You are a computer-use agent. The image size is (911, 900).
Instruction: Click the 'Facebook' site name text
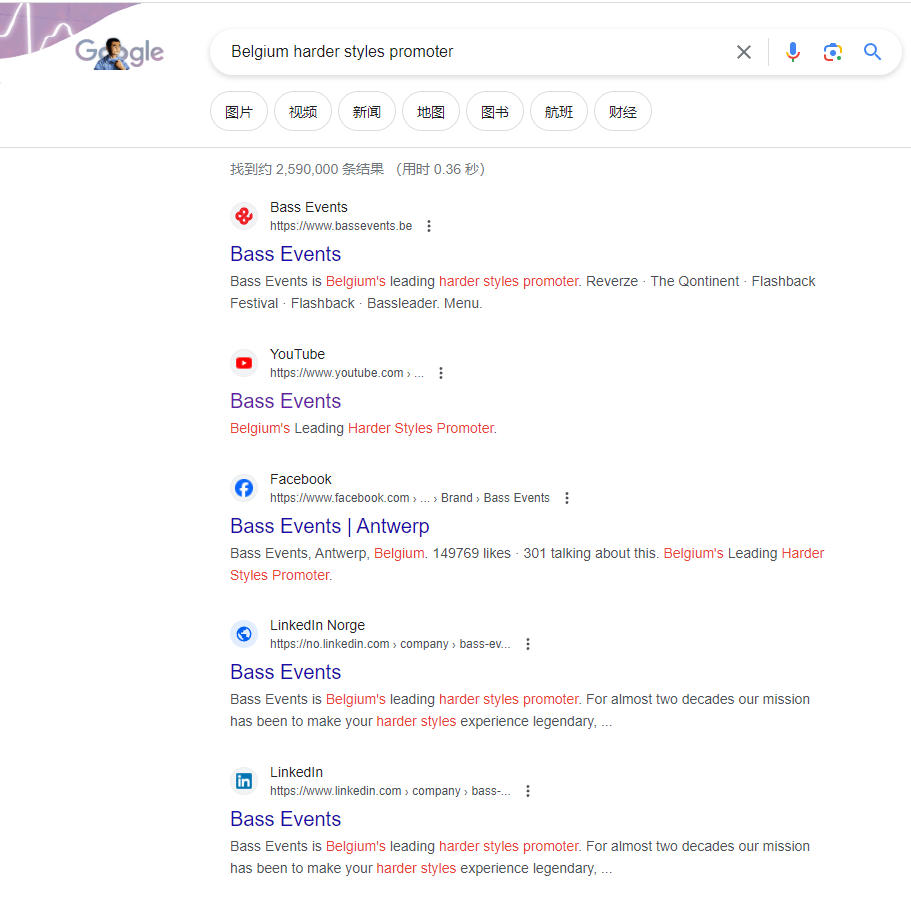300,479
